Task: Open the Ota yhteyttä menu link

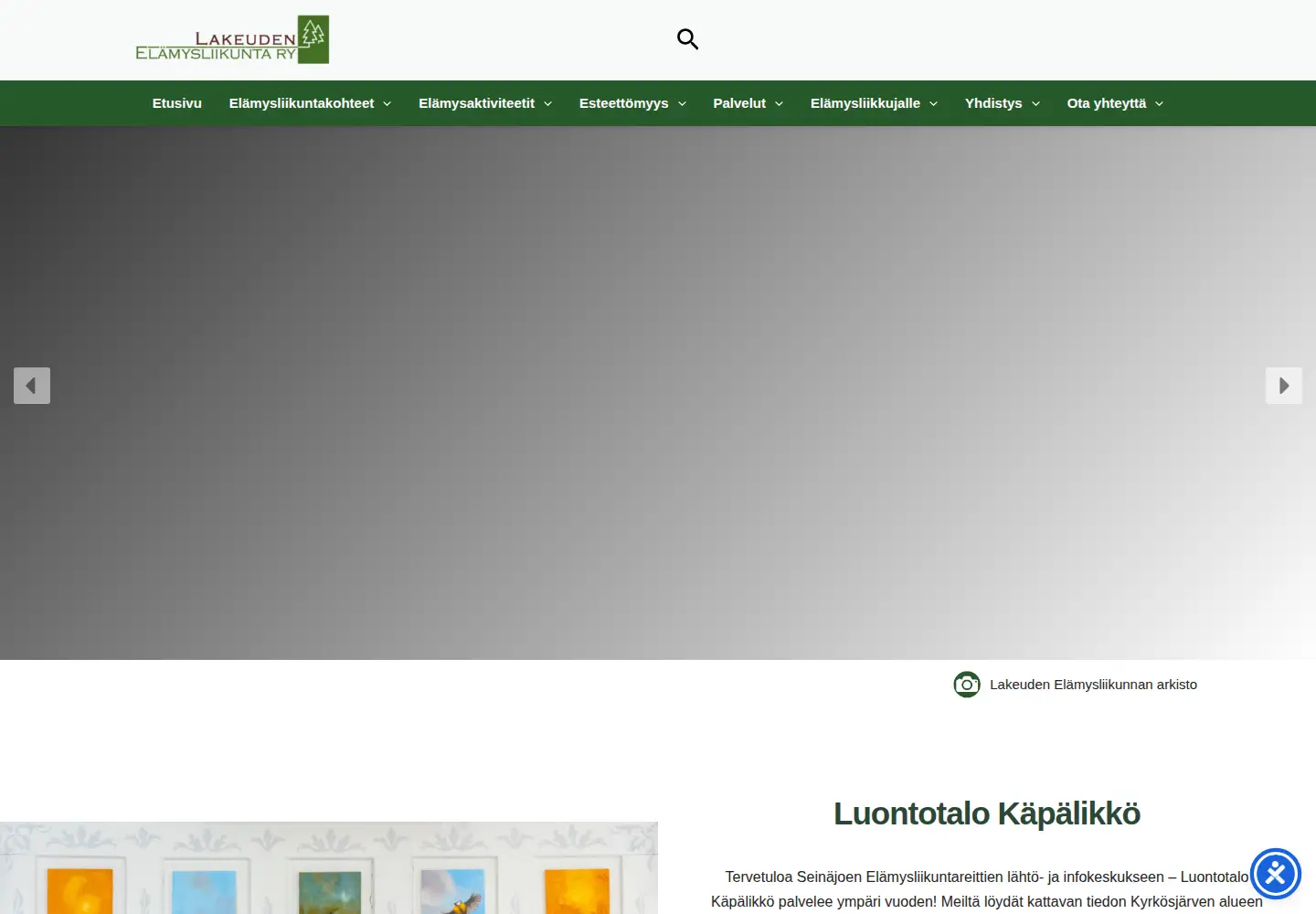Action: tap(1106, 103)
